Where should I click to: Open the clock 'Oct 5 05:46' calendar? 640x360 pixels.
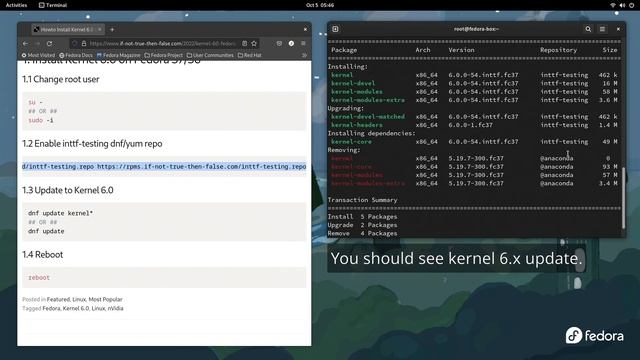click(x=320, y=5)
